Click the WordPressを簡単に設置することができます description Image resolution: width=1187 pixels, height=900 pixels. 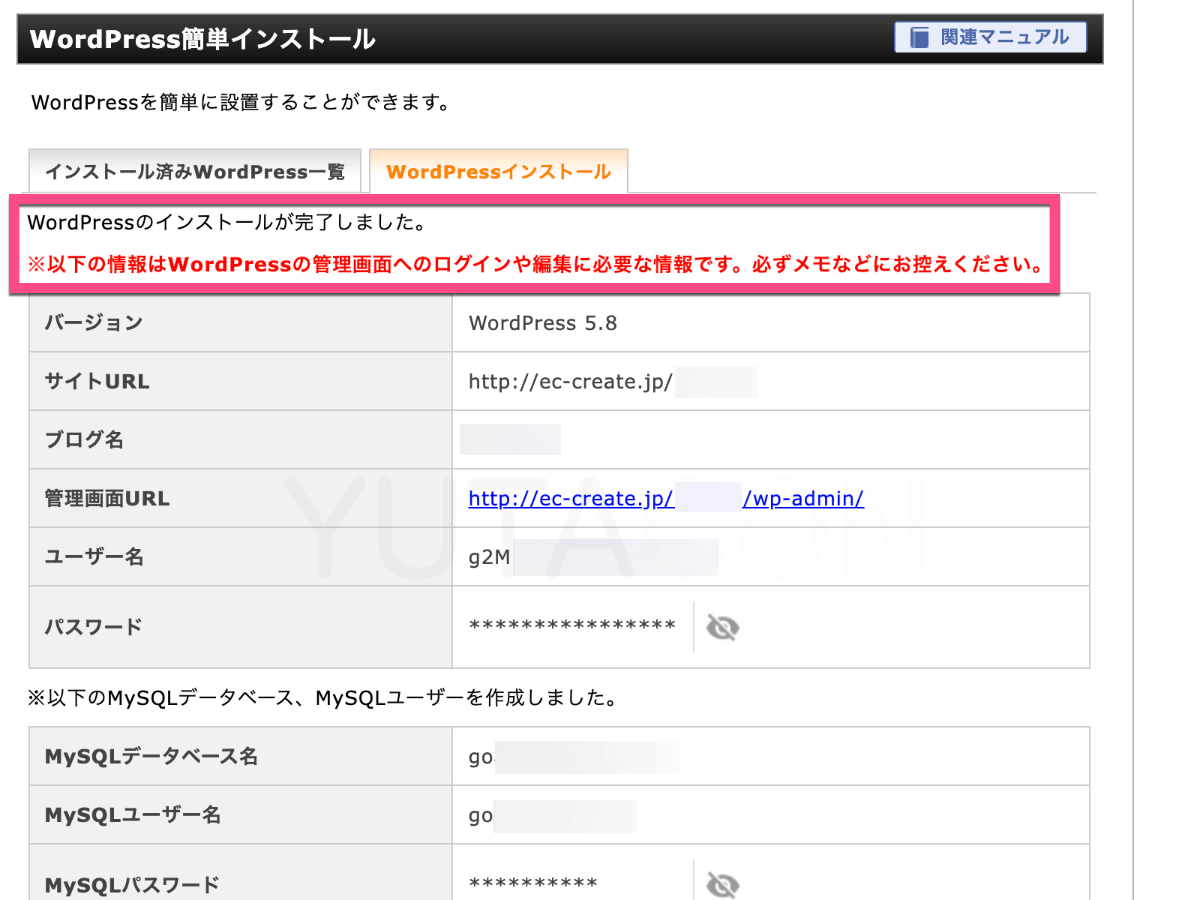(x=241, y=102)
